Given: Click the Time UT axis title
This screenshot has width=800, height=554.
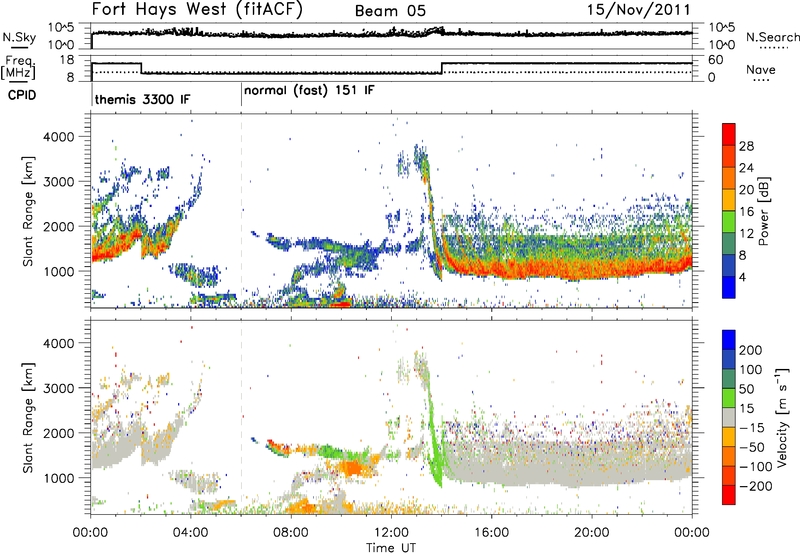Looking at the screenshot, I should (391, 548).
